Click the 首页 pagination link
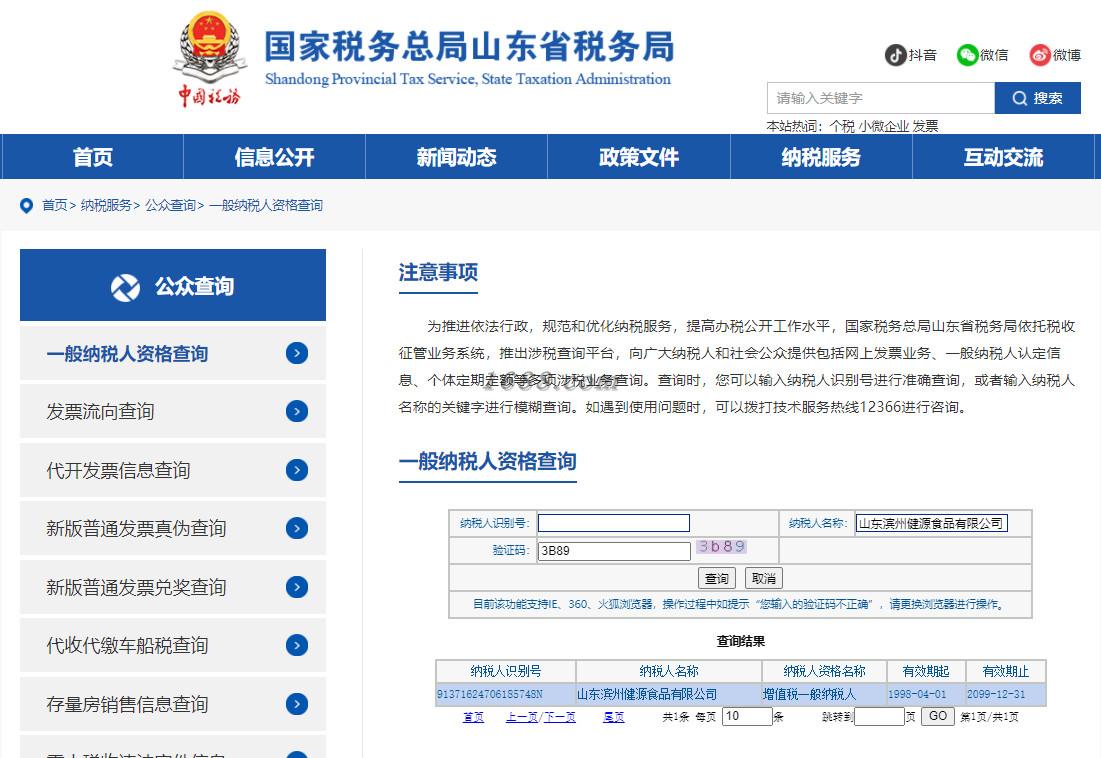 coord(473,717)
